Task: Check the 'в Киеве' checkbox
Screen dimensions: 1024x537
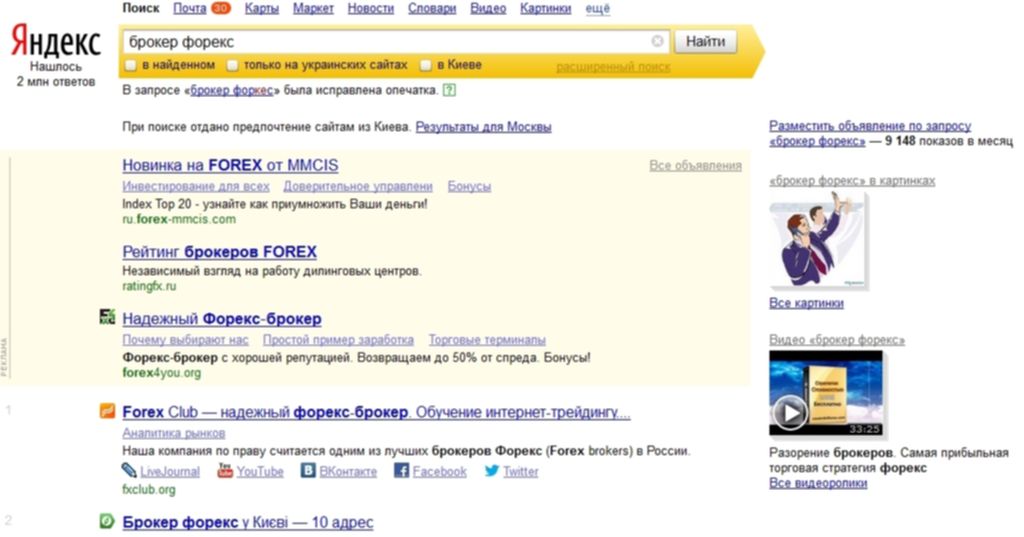Action: pos(426,65)
